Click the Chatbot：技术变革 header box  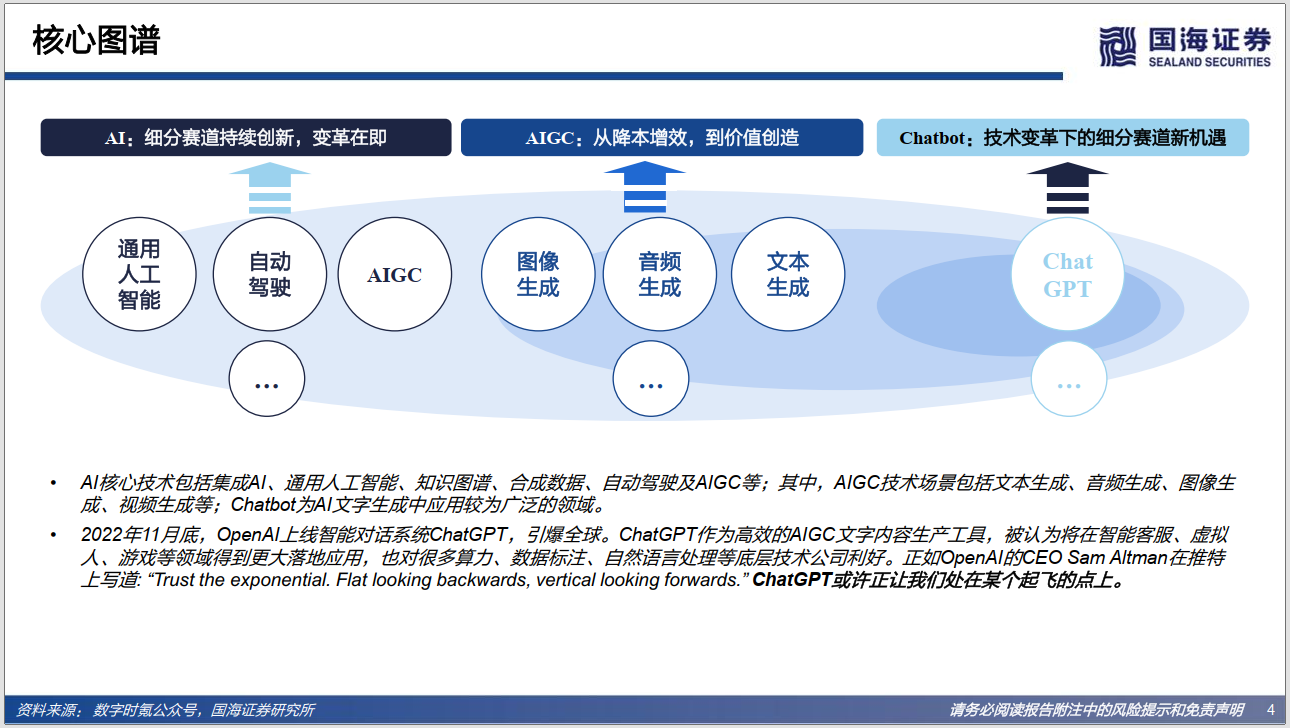pyautogui.click(x=1063, y=138)
